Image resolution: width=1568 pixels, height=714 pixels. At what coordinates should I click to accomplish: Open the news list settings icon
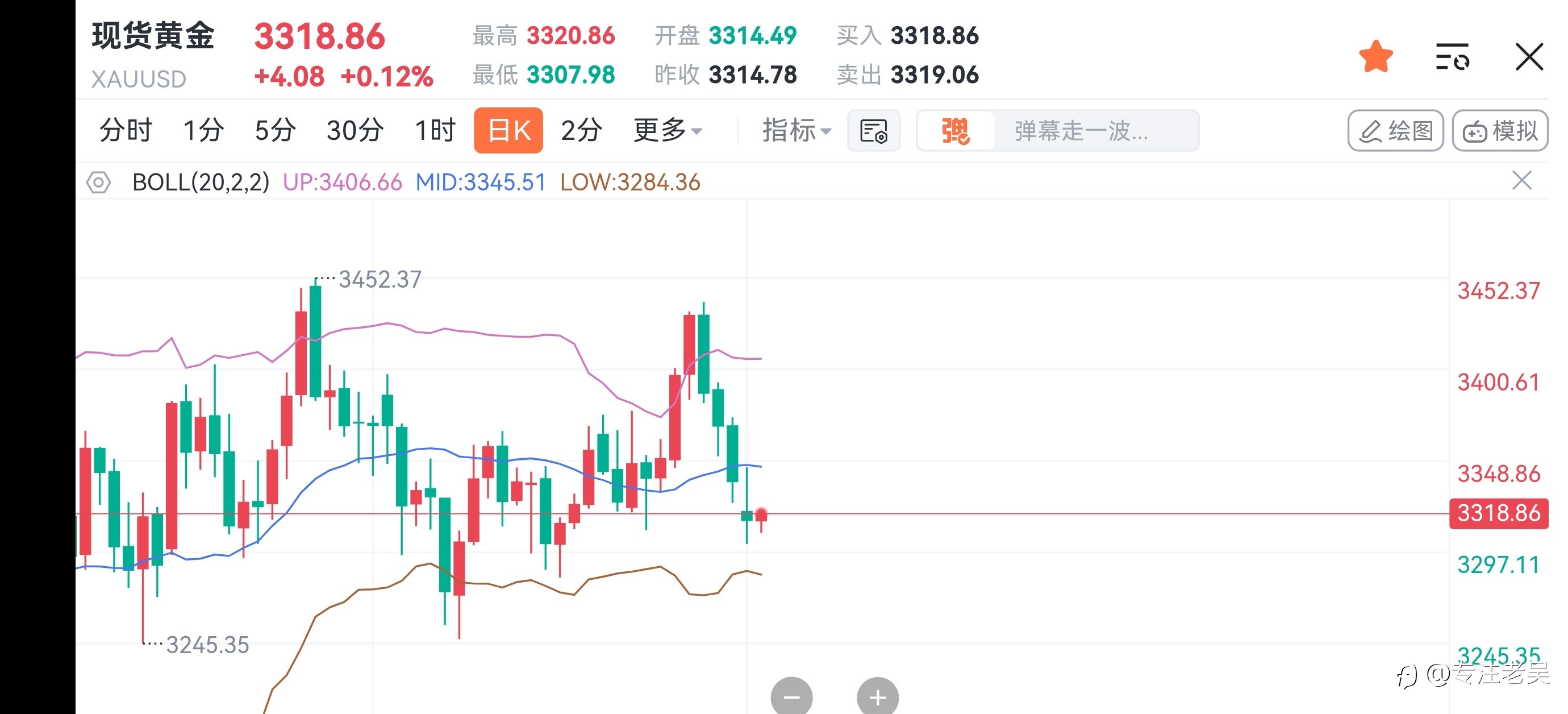[874, 130]
